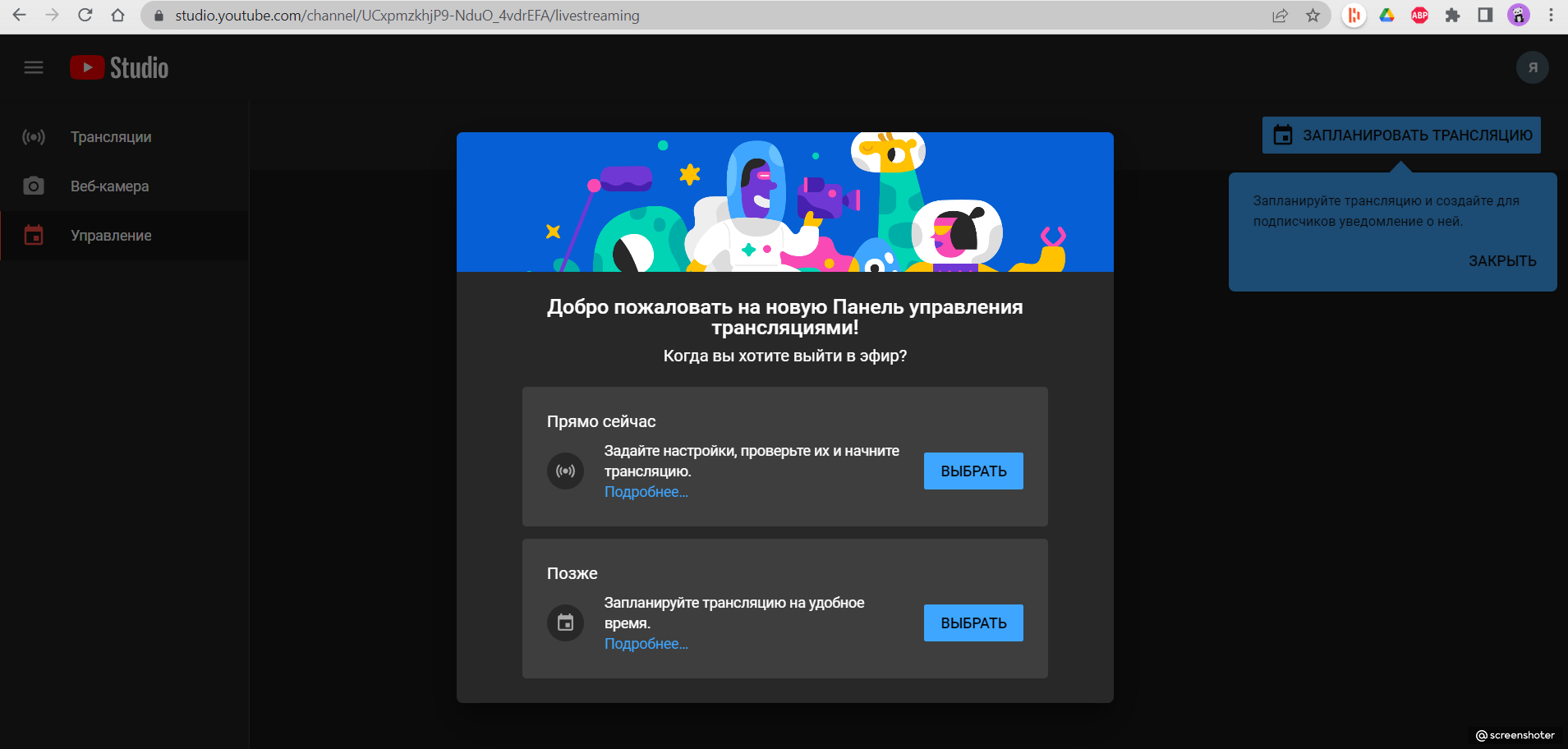Toggle the browser side panel
This screenshot has width=1568, height=749.
pyautogui.click(x=1485, y=16)
